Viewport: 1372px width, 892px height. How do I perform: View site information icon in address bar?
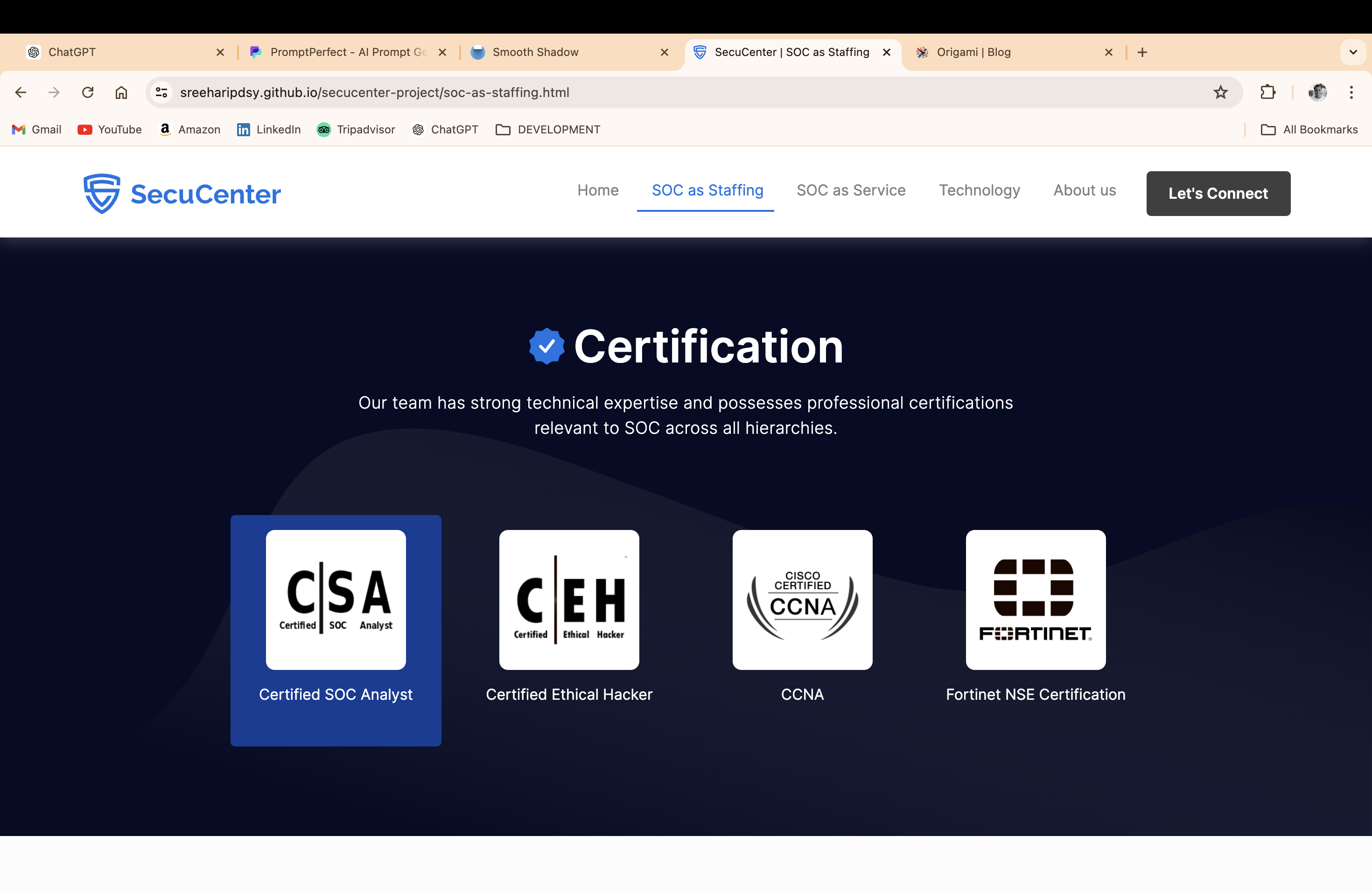161,92
